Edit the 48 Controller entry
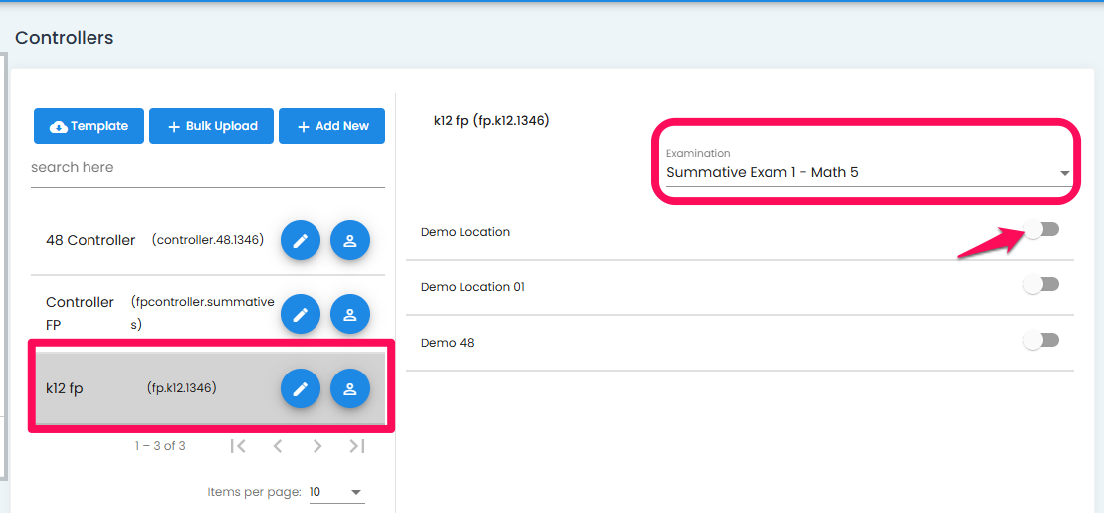 click(x=301, y=241)
